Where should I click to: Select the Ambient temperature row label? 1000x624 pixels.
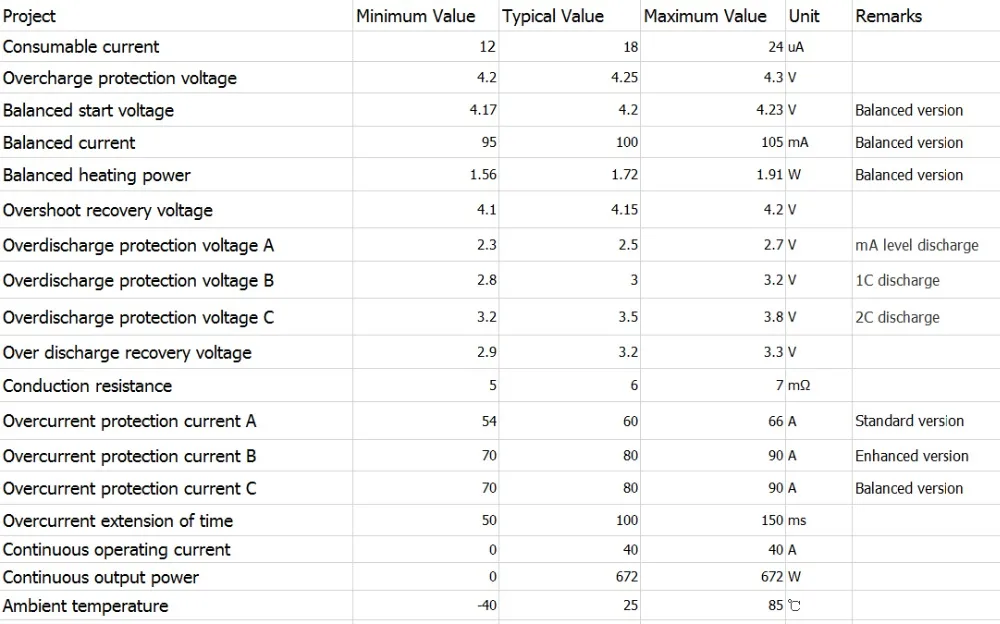coord(85,606)
